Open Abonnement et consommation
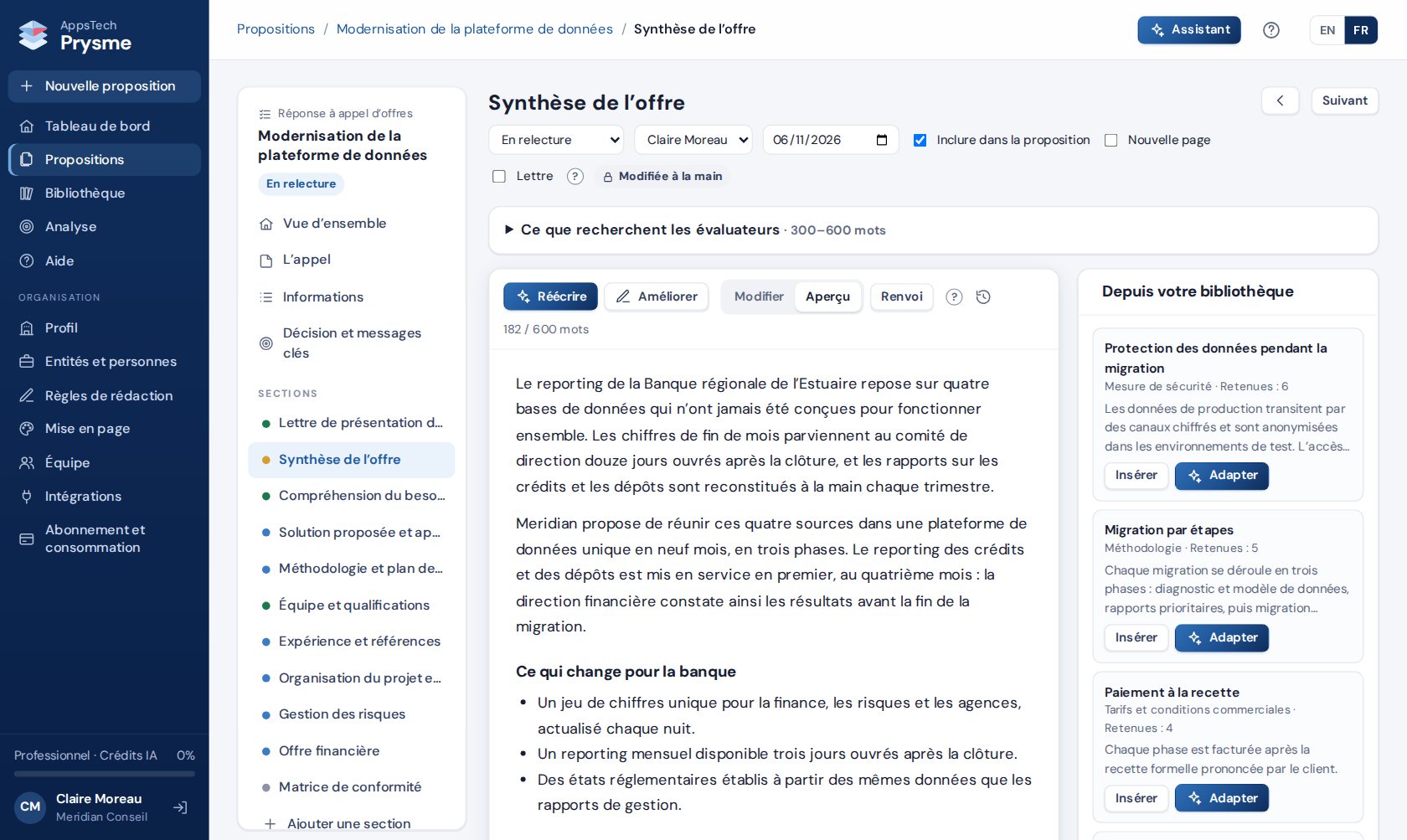 click(x=104, y=539)
